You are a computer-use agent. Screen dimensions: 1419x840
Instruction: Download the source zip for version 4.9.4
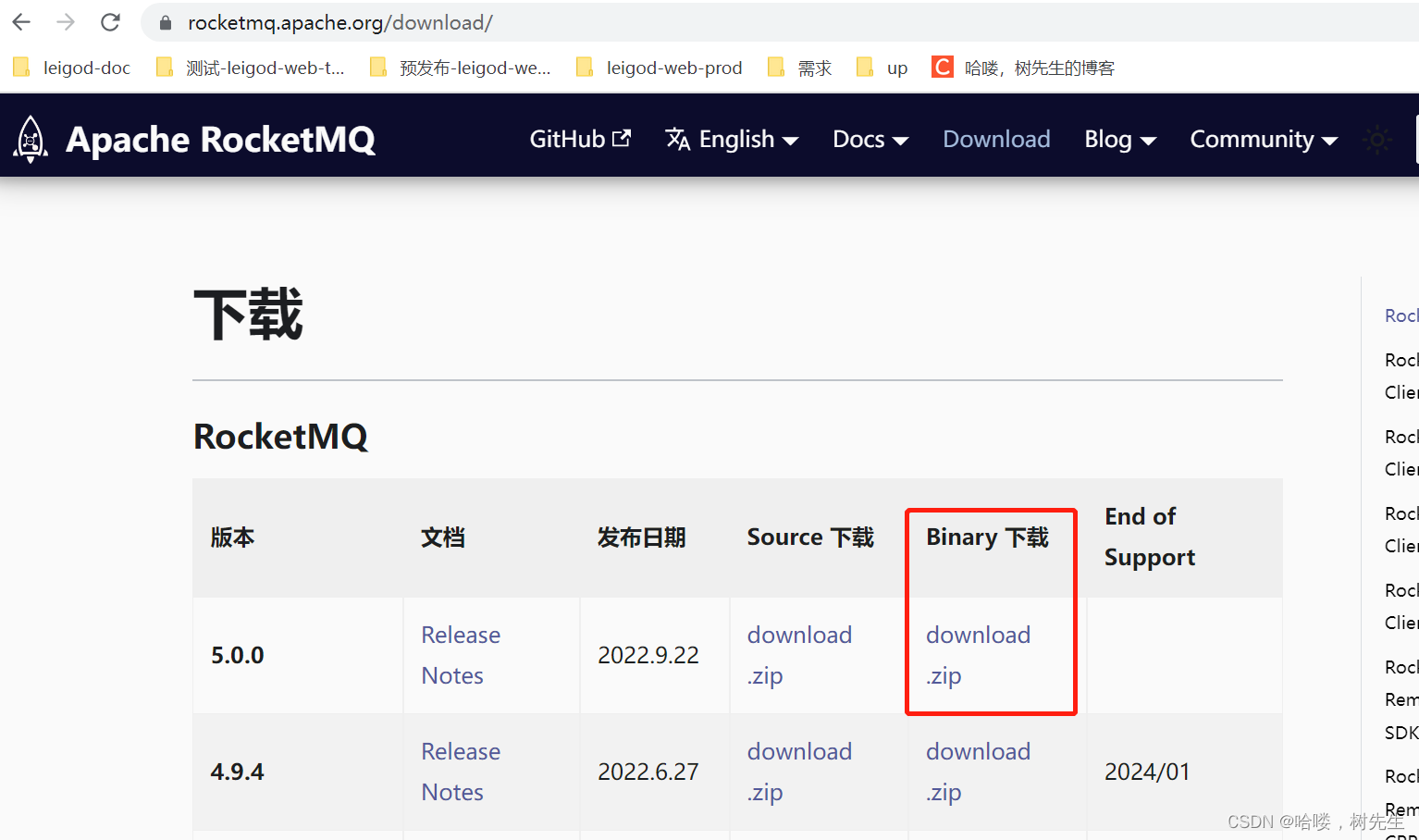point(799,772)
